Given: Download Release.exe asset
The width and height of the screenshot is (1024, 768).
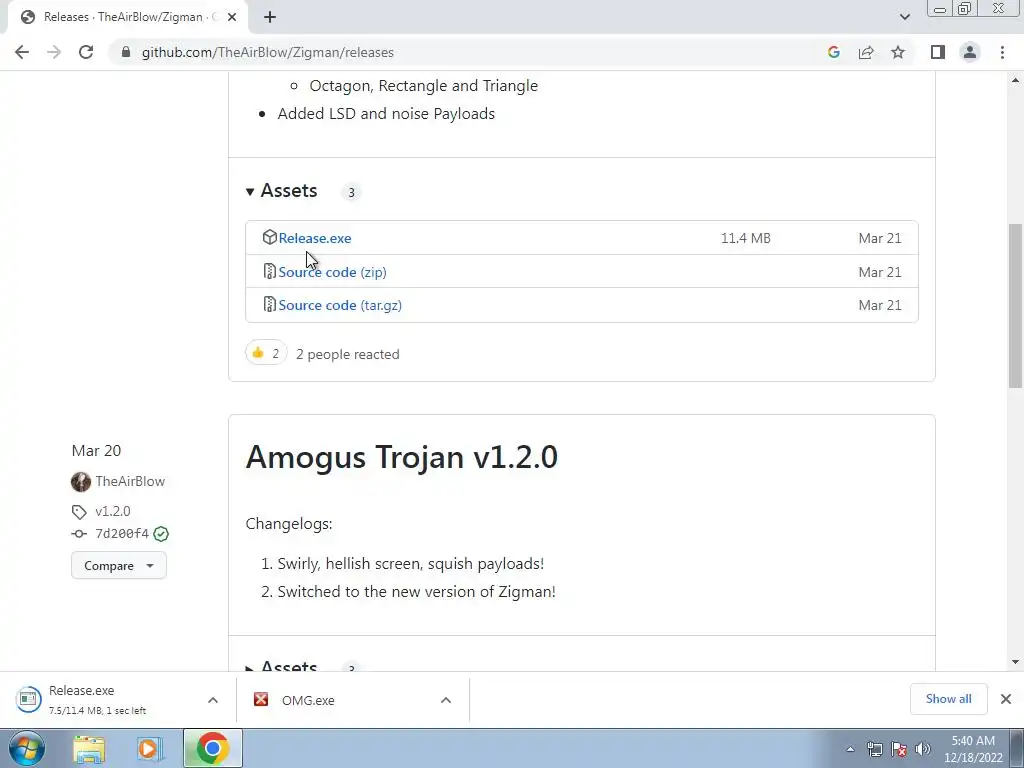Looking at the screenshot, I should pos(315,238).
